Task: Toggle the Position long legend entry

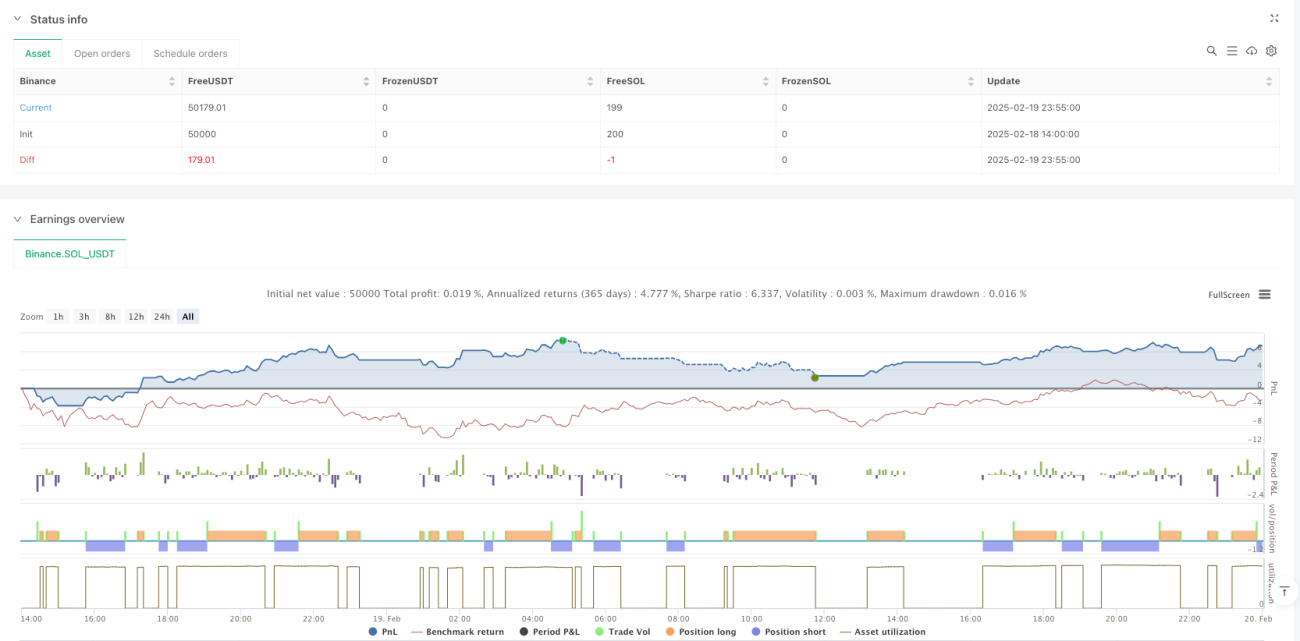Action: point(700,632)
